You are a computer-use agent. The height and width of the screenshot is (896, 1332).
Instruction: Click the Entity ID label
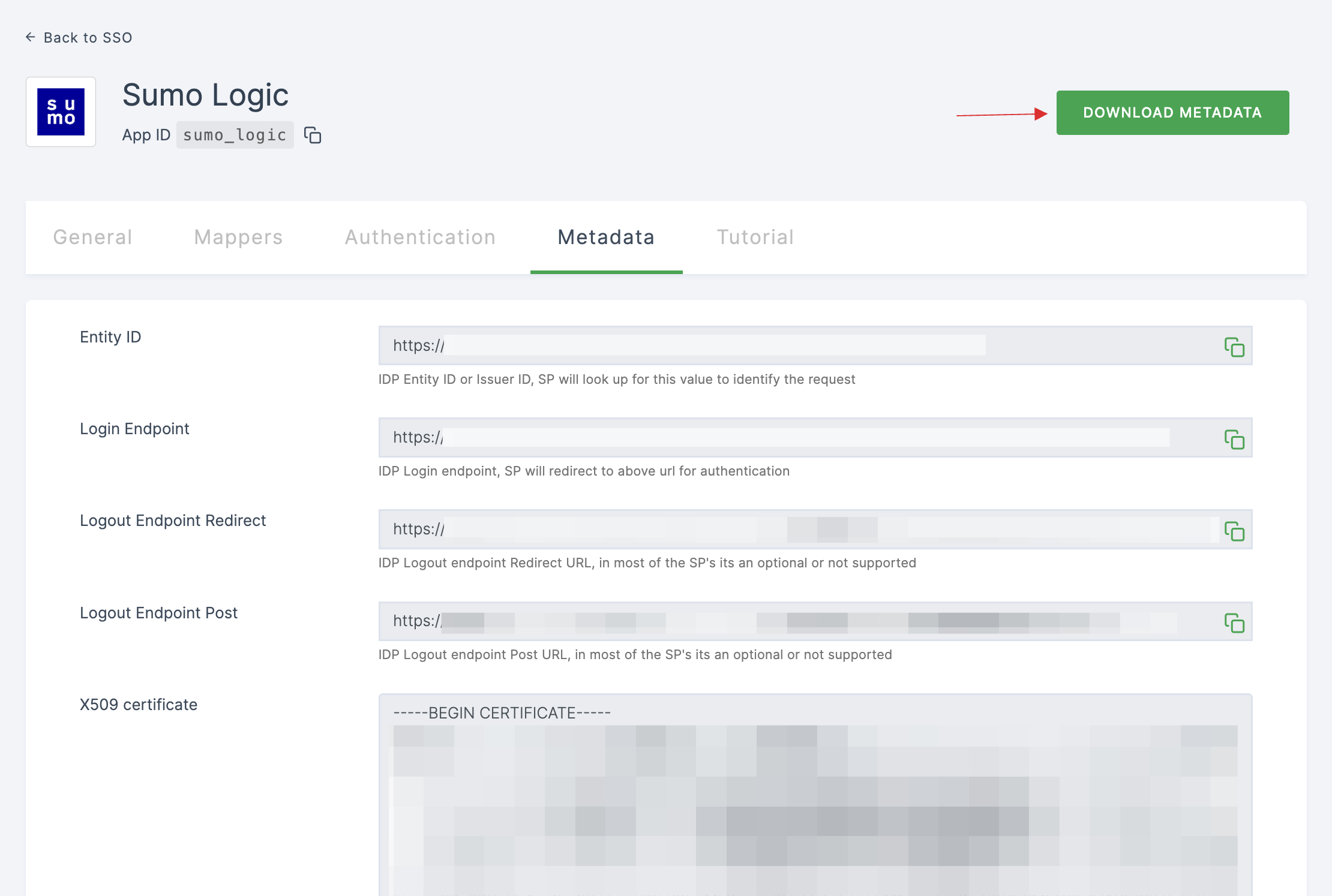(110, 337)
